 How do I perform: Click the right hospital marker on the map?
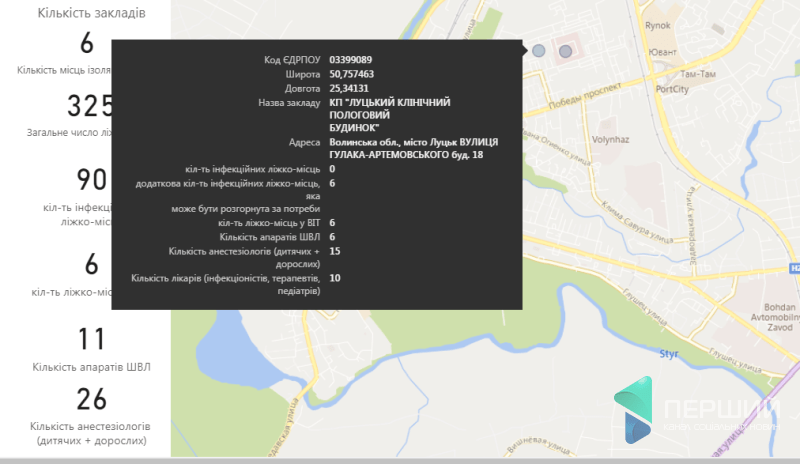(565, 51)
